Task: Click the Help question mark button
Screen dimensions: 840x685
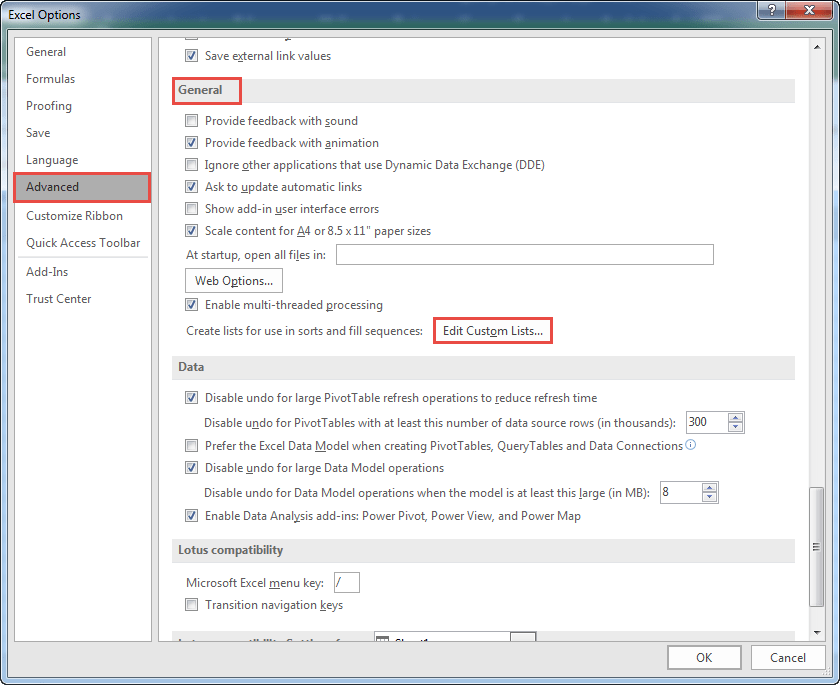Action: coord(772,10)
